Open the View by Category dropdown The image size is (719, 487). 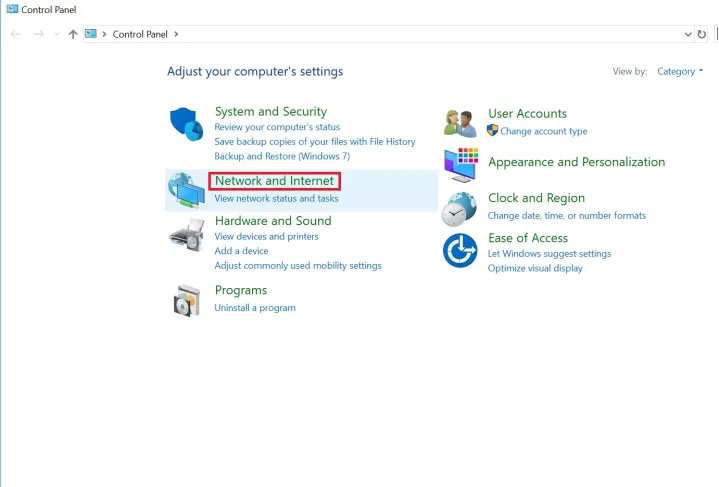680,71
